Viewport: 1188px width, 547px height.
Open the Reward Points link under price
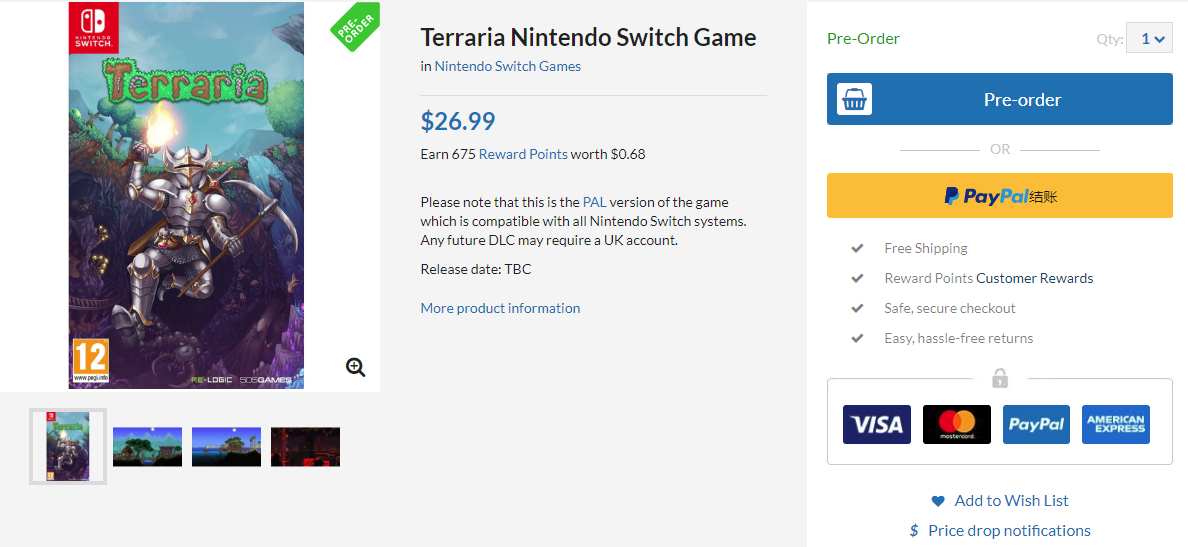tap(523, 155)
